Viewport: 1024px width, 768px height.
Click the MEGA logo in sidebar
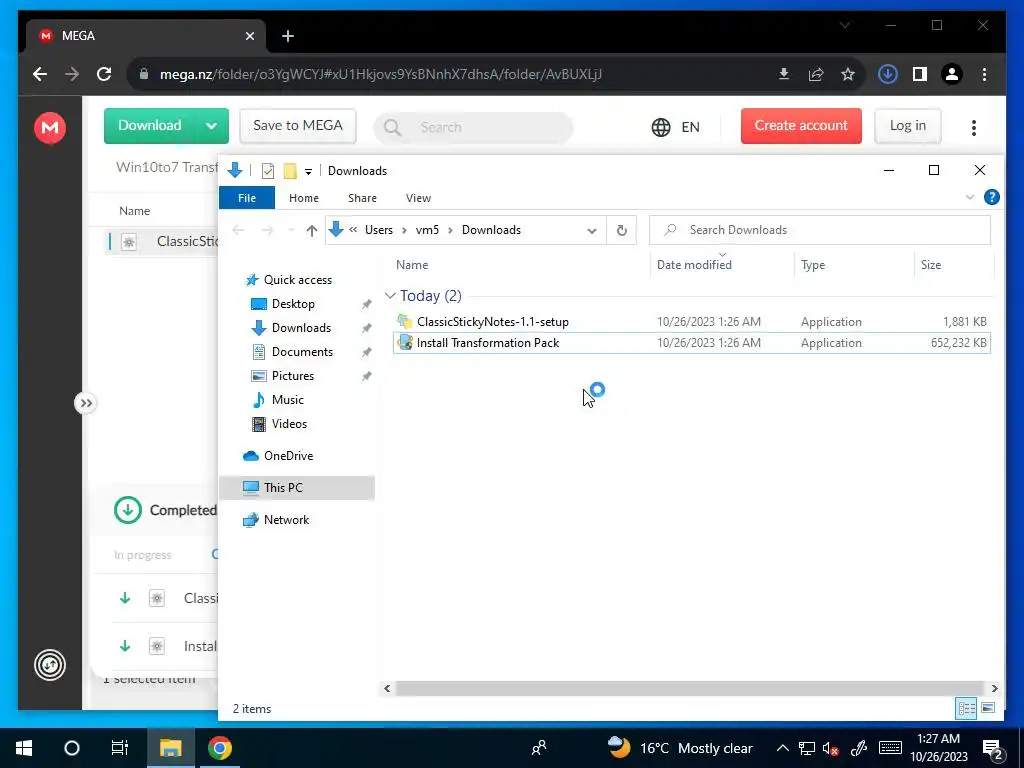click(50, 127)
